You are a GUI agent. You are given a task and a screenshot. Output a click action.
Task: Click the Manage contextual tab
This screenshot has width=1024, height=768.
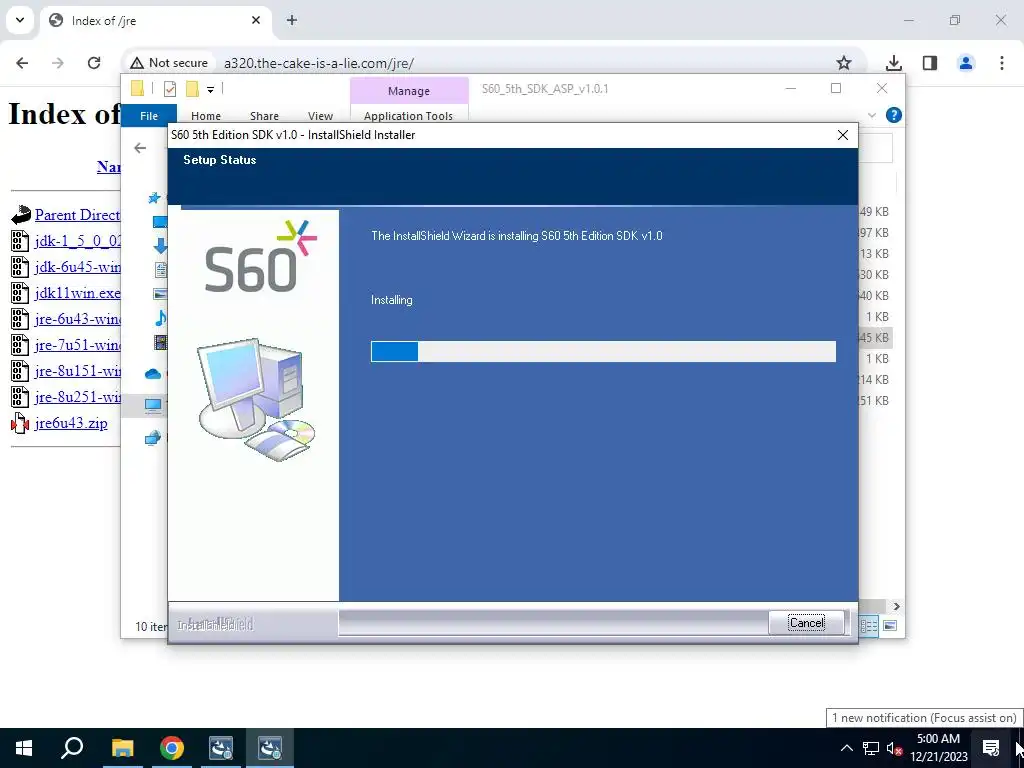coord(409,91)
